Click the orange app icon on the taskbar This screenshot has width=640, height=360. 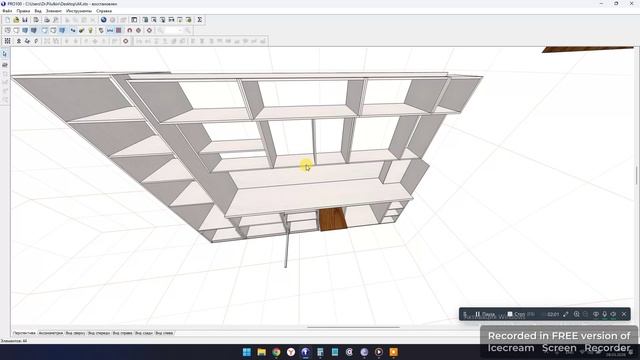[x=393, y=352]
